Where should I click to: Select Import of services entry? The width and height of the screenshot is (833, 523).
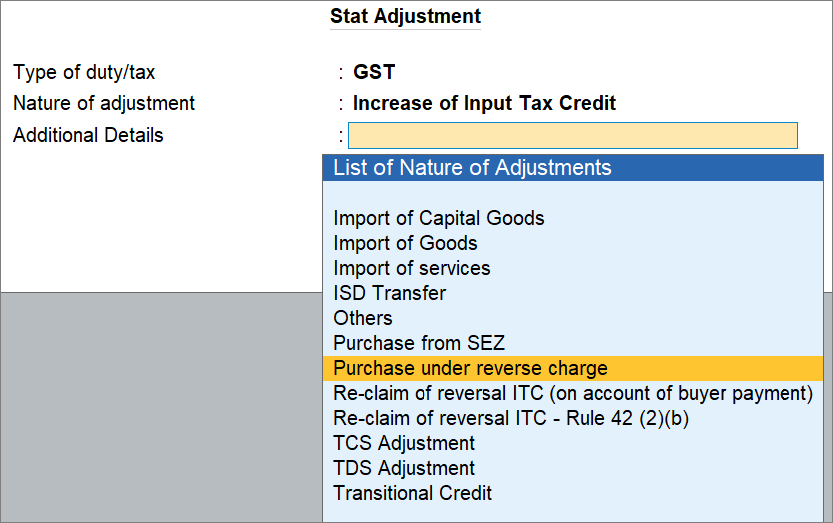coord(411,268)
